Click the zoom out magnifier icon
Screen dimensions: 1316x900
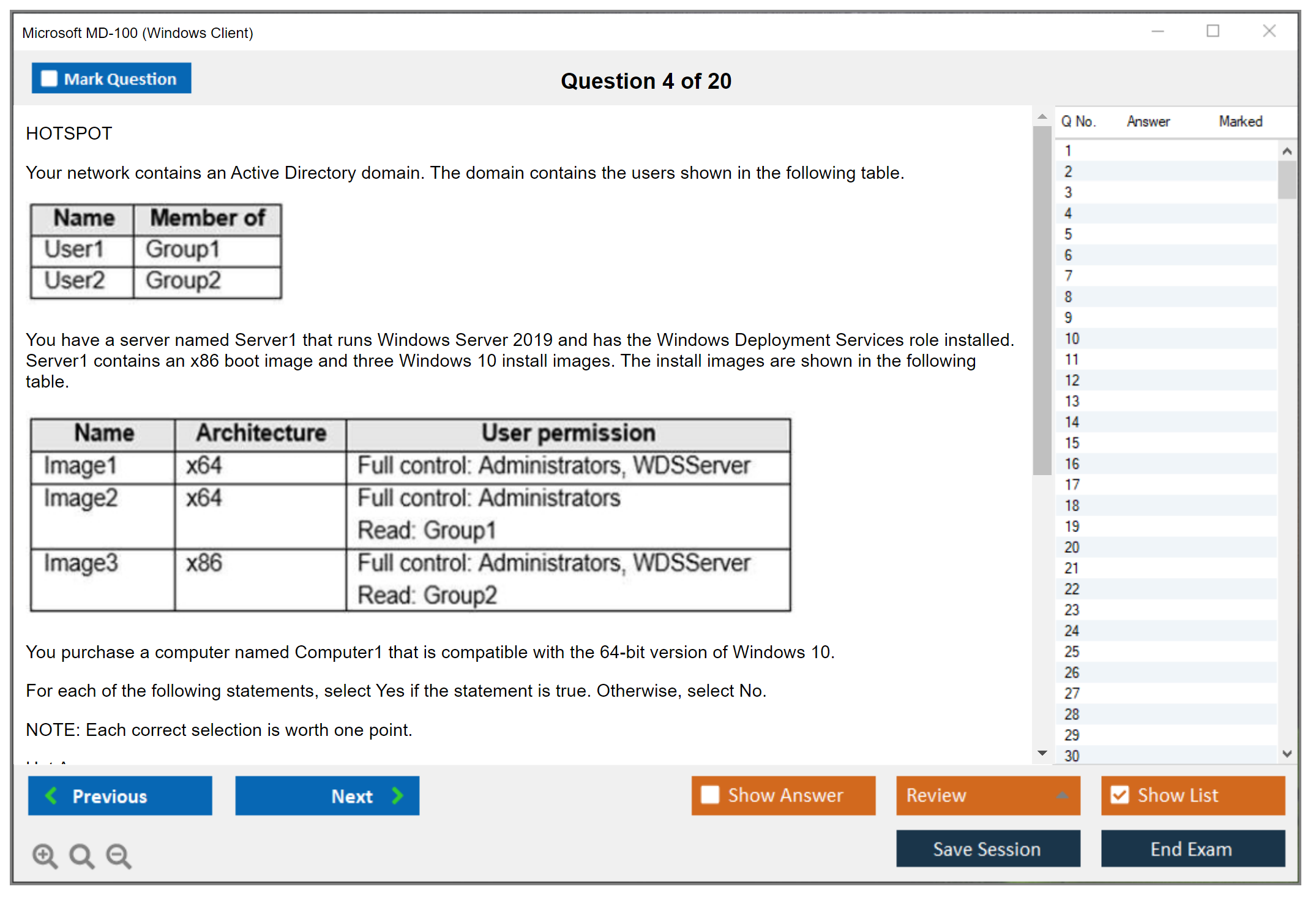[x=119, y=855]
